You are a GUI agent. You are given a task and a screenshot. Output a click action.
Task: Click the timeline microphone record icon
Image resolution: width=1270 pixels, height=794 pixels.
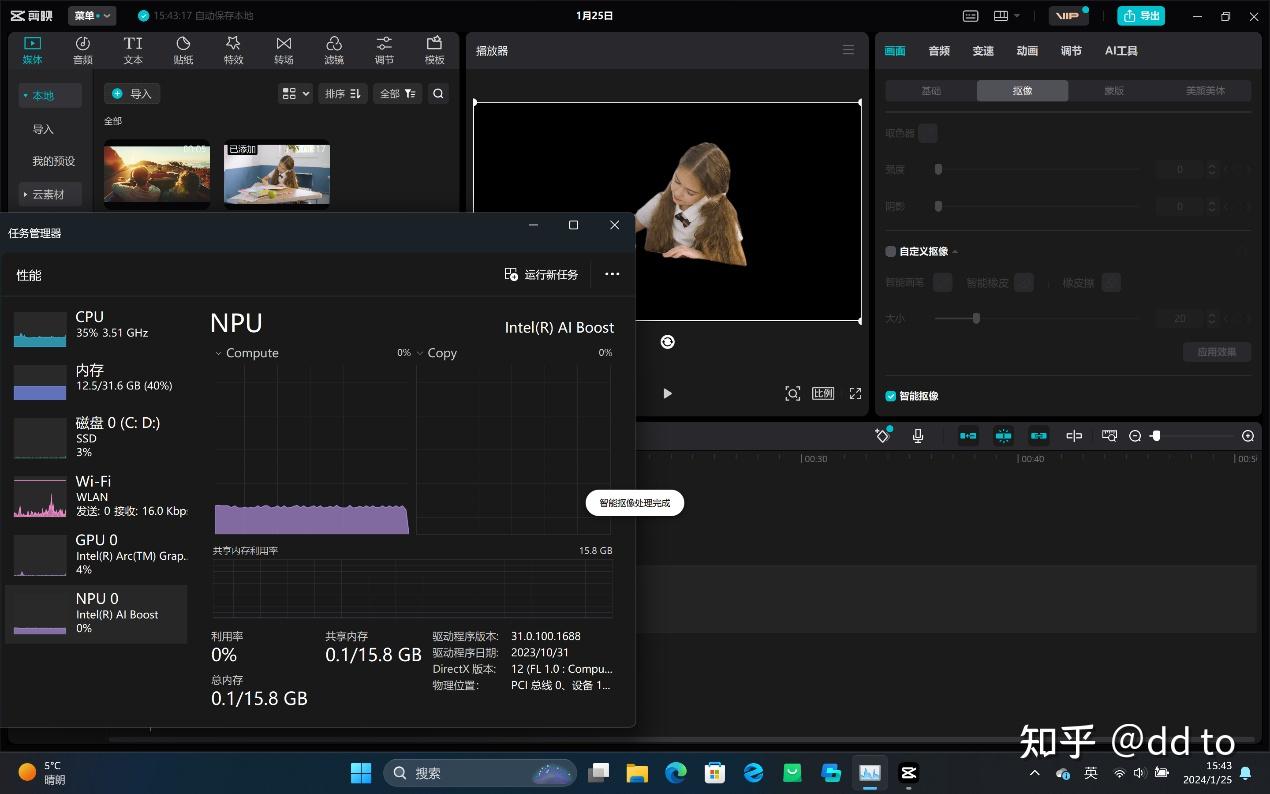pyautogui.click(x=917, y=436)
